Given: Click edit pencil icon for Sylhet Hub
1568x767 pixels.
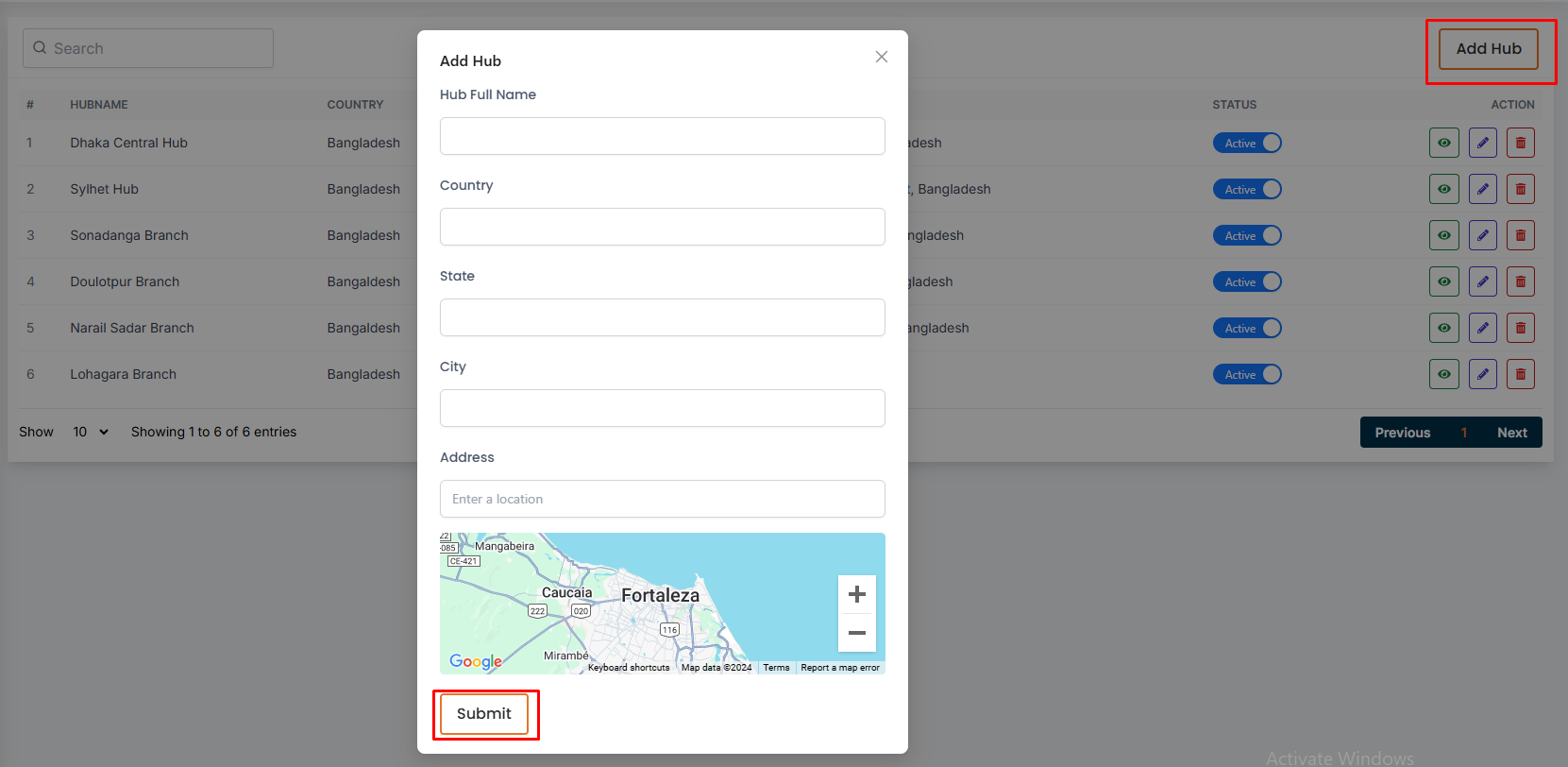Looking at the screenshot, I should point(1482,189).
